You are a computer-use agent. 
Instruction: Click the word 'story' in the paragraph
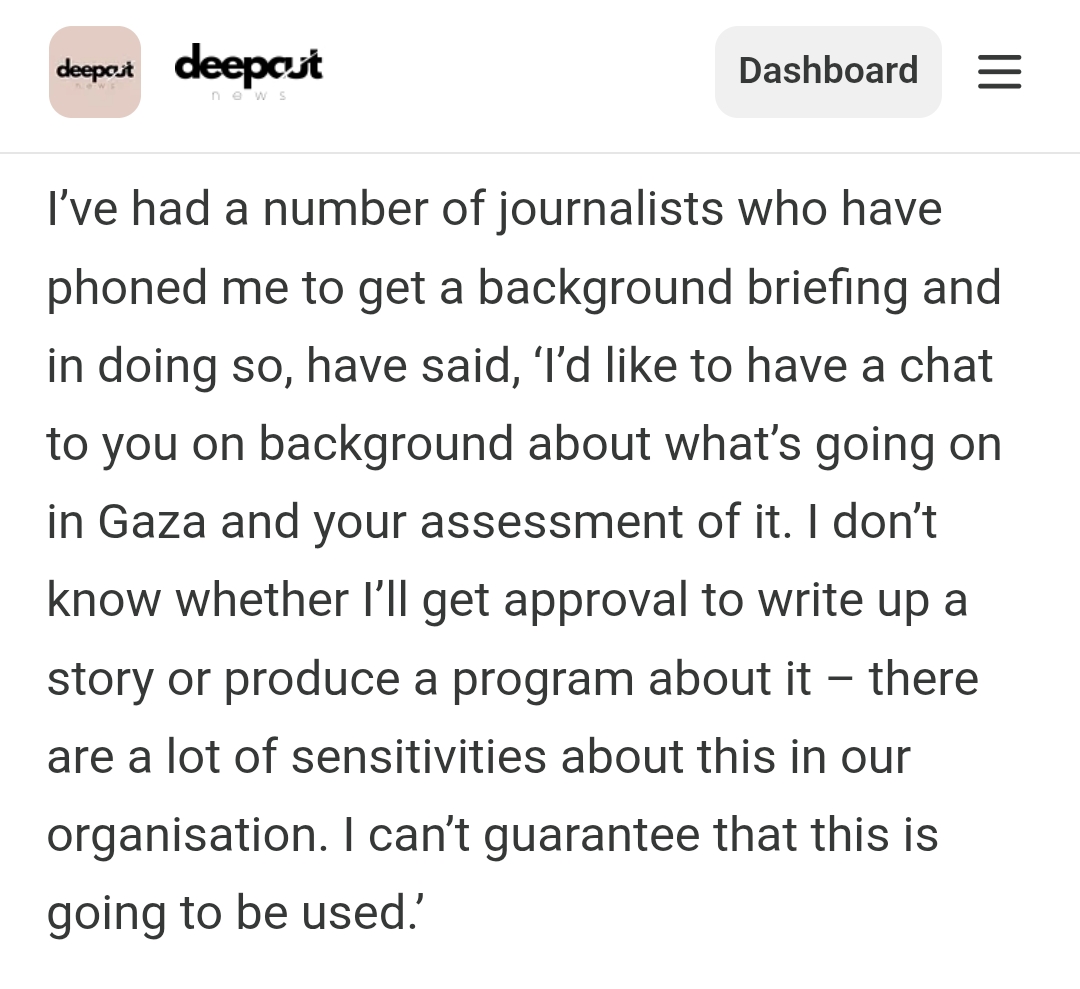click(x=98, y=678)
